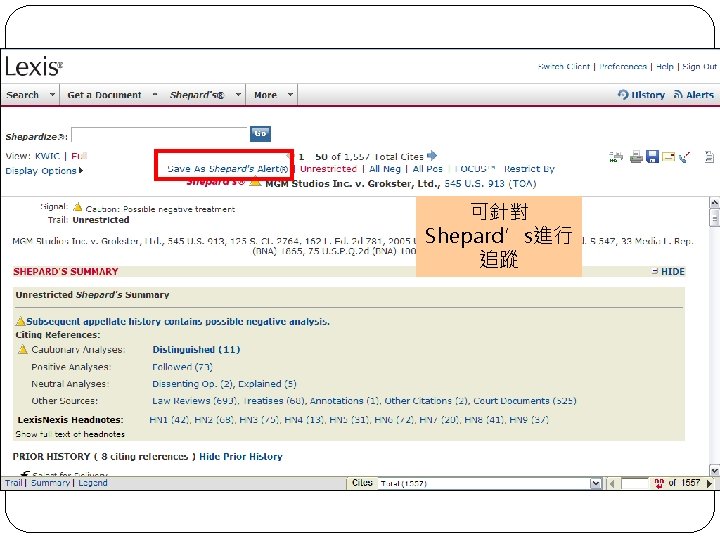Click the All Pos filter link
The width and height of the screenshot is (720, 540).
[x=428, y=169]
